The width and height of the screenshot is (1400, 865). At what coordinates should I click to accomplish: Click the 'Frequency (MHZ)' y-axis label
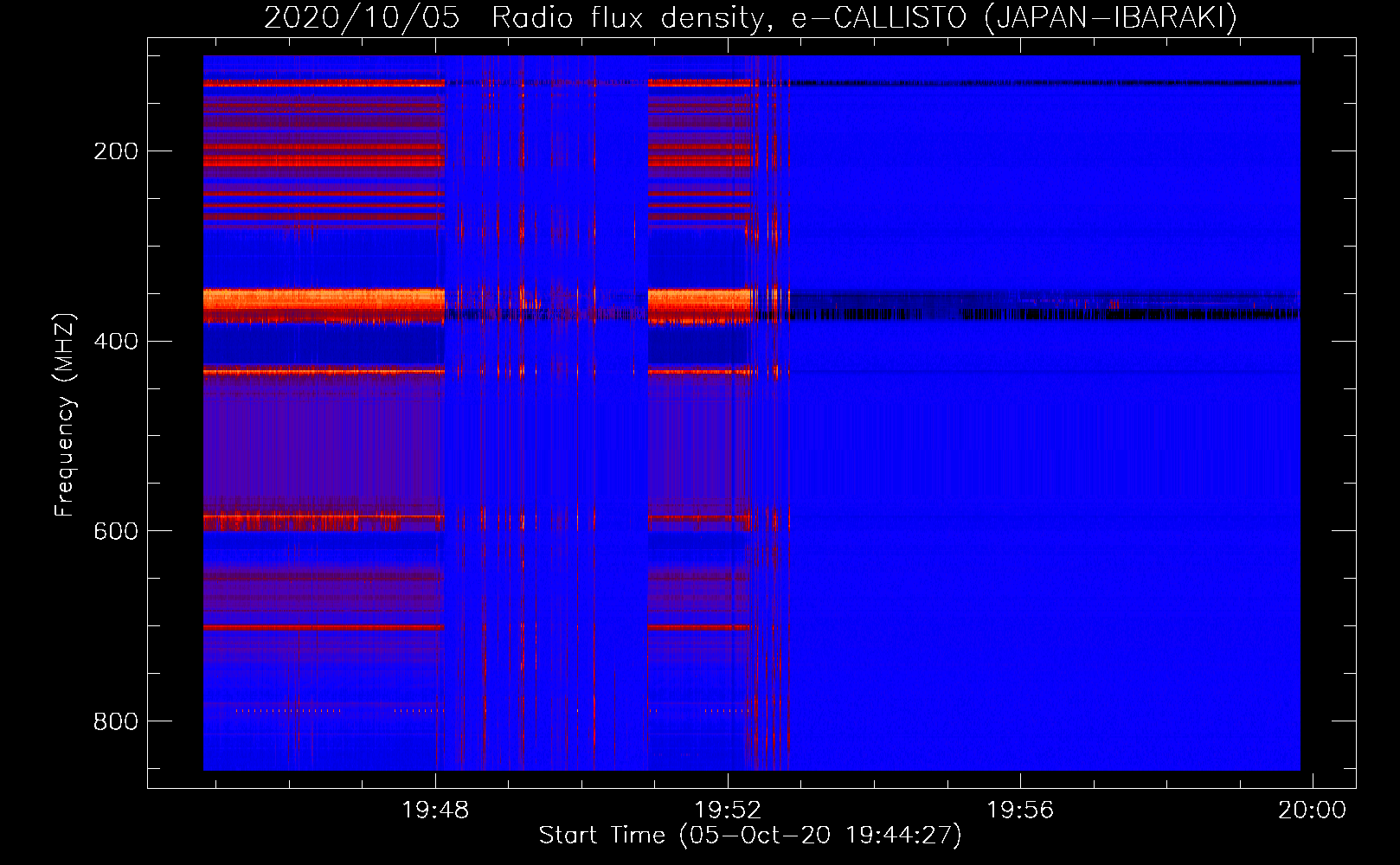coord(65,414)
